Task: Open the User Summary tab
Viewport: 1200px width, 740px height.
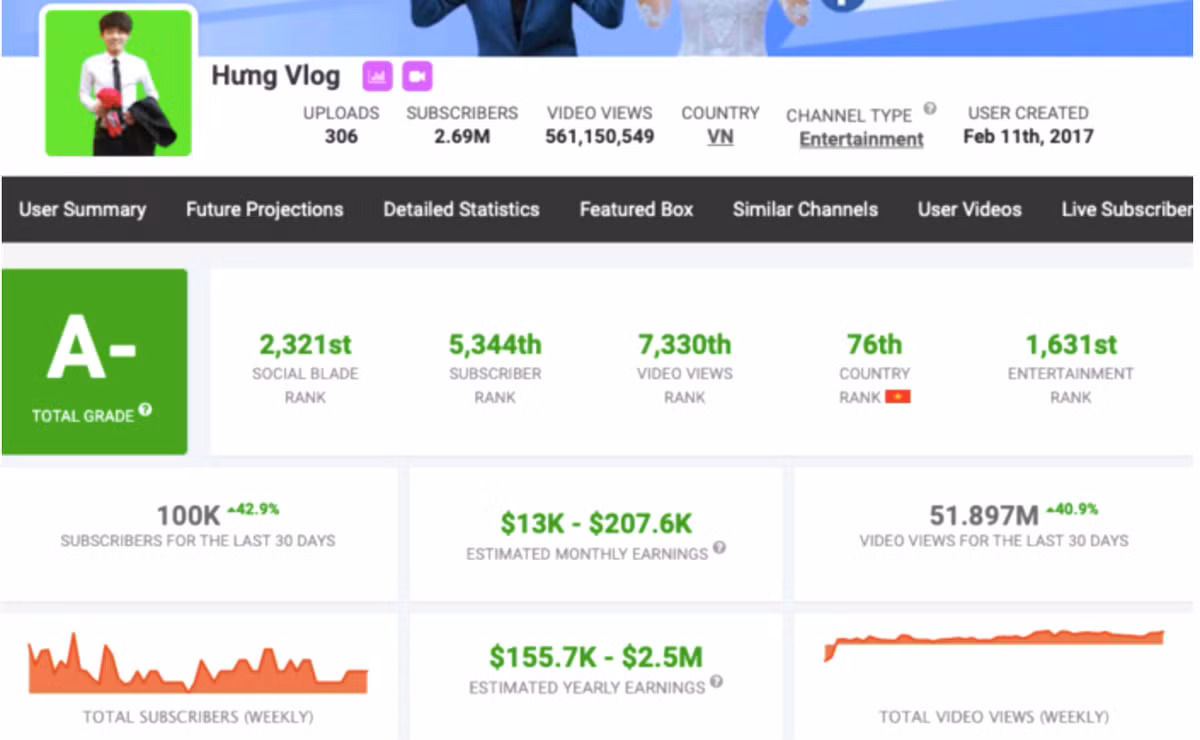Action: (82, 209)
